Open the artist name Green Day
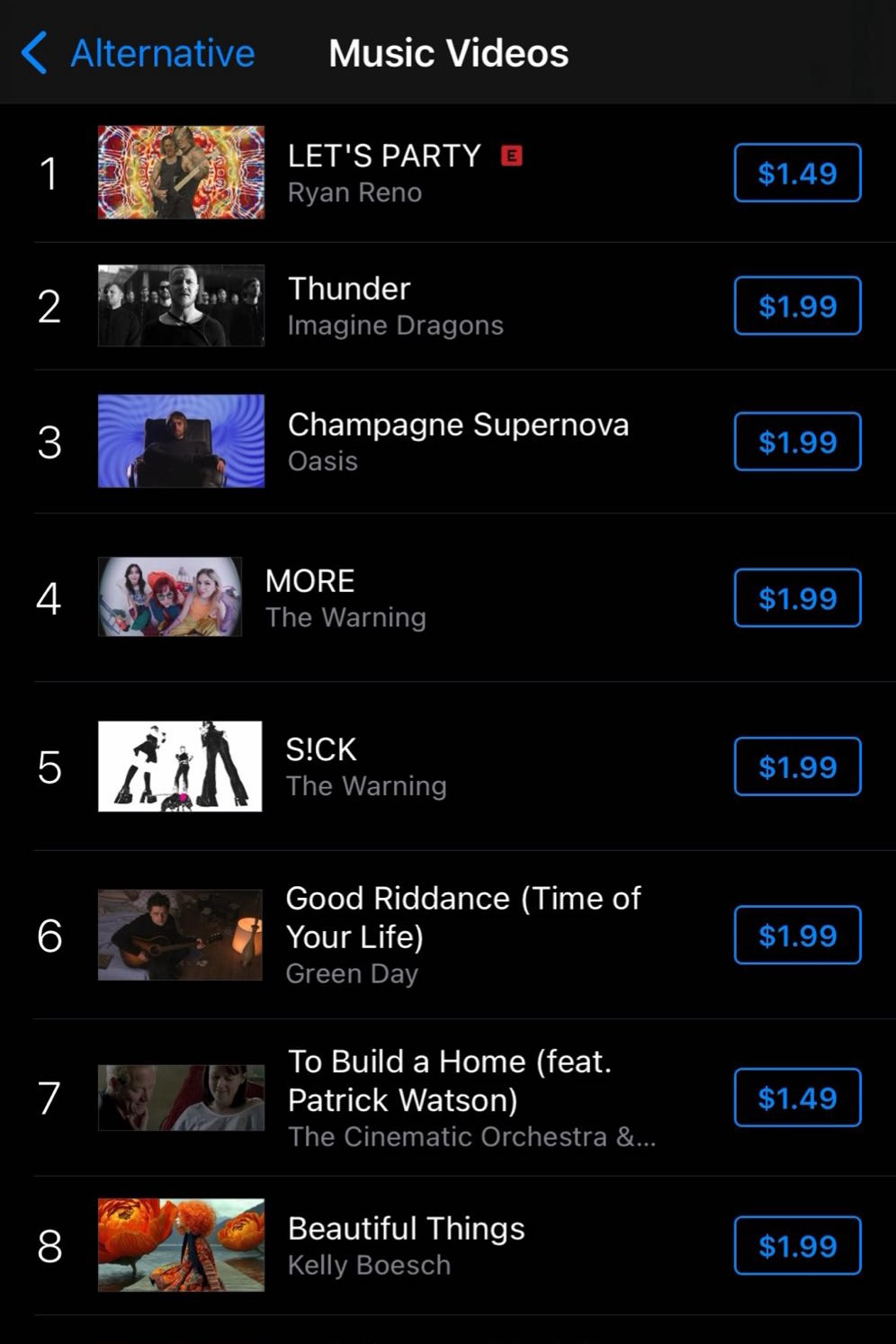Viewport: 896px width, 1344px height. (x=353, y=973)
